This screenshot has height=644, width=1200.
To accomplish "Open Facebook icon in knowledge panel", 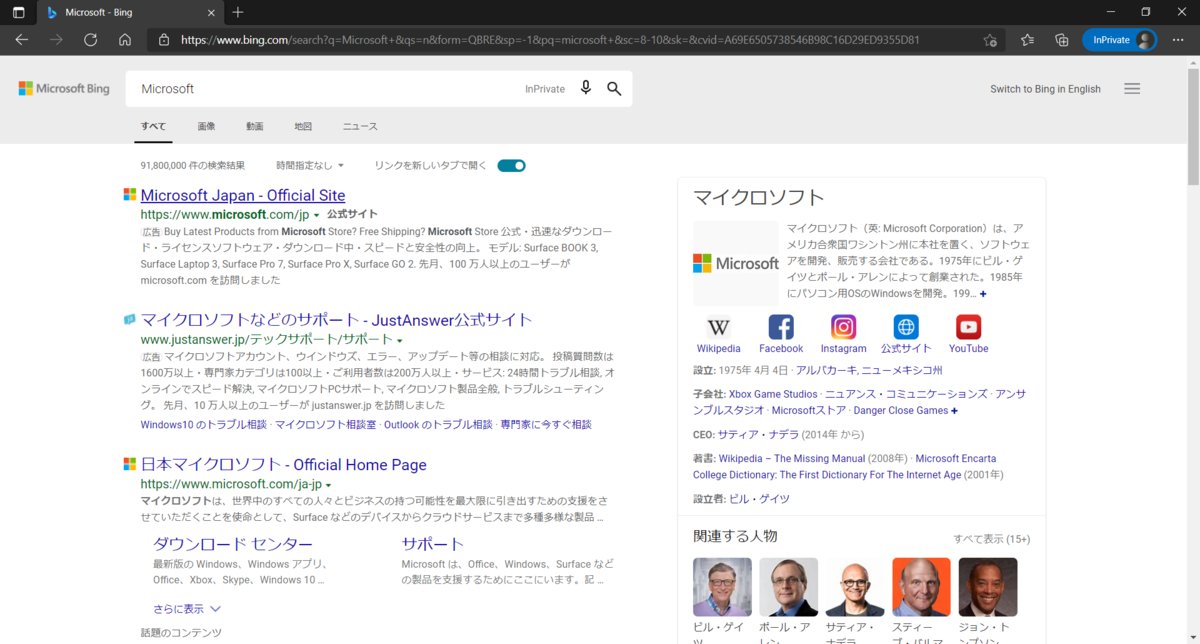I will click(781, 327).
